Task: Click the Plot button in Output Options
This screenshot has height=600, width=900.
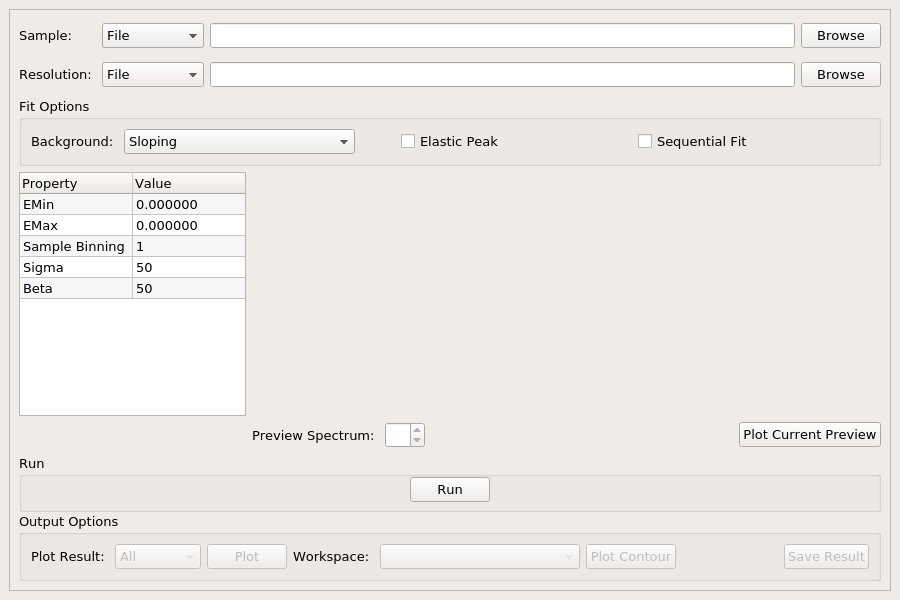Action: coord(247,556)
